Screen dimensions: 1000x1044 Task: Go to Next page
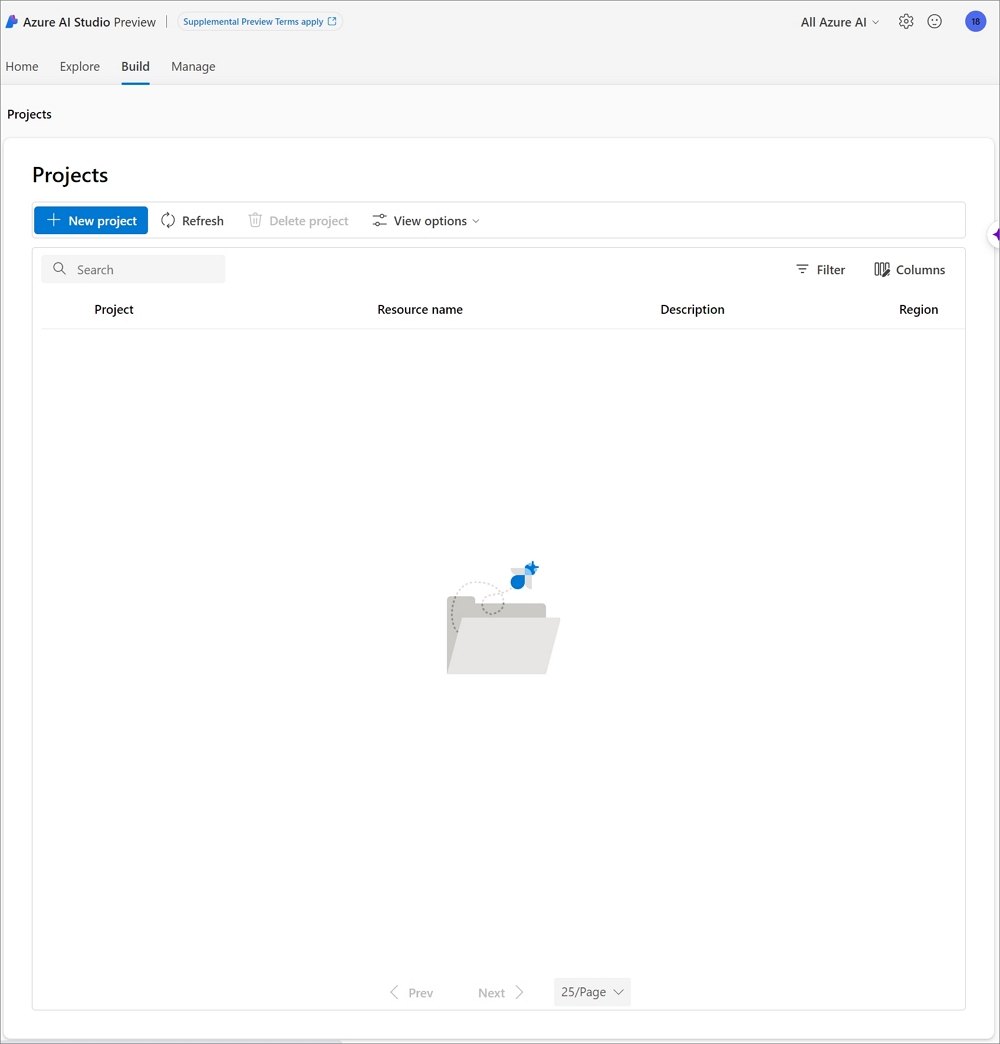pos(501,993)
